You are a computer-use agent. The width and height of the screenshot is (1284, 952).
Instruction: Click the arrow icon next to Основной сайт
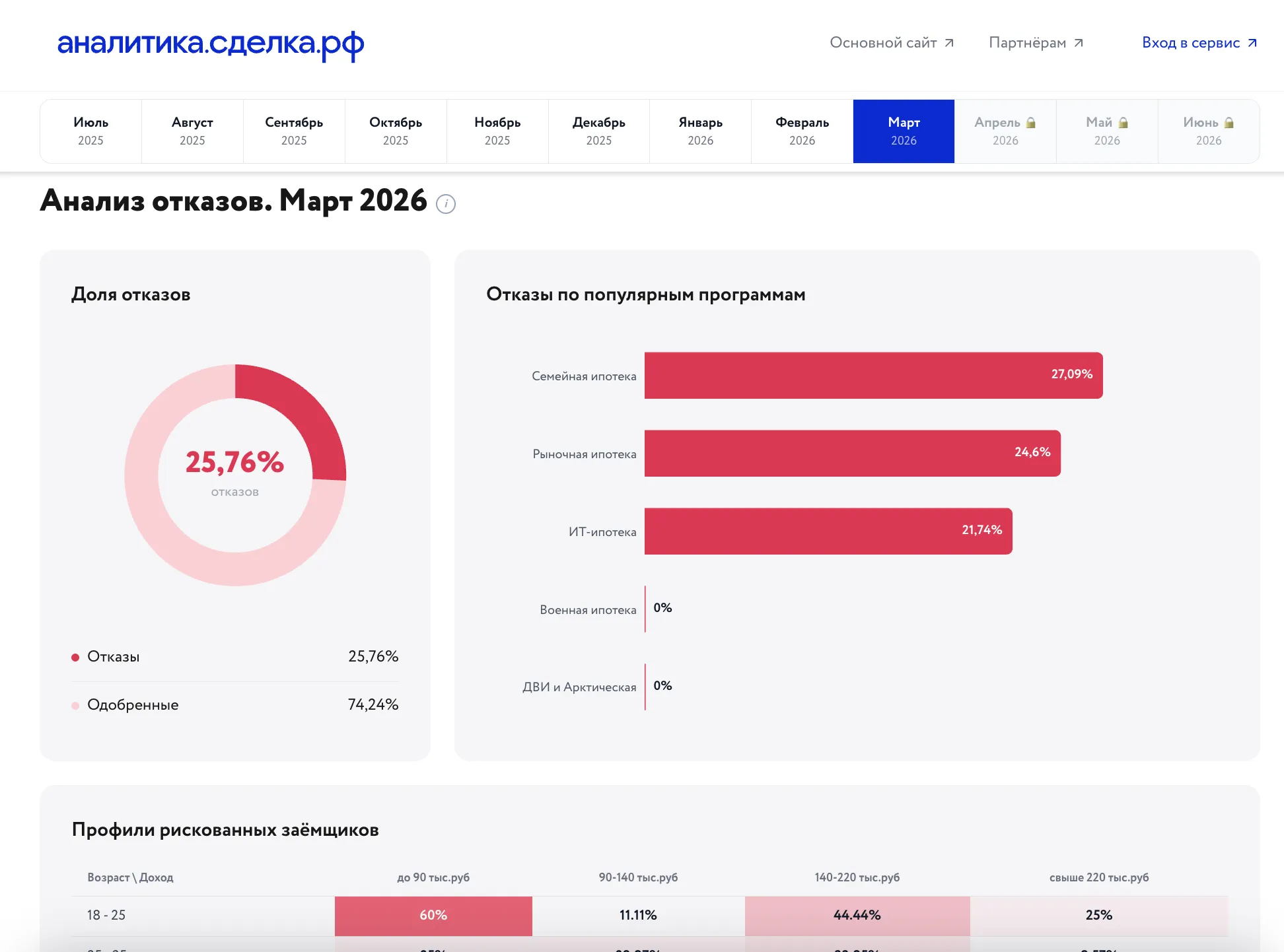coord(949,43)
